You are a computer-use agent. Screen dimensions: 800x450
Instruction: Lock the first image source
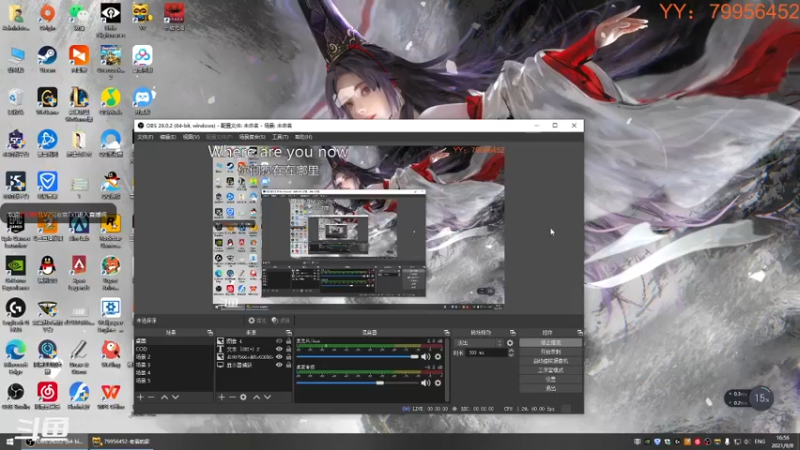coord(288,341)
